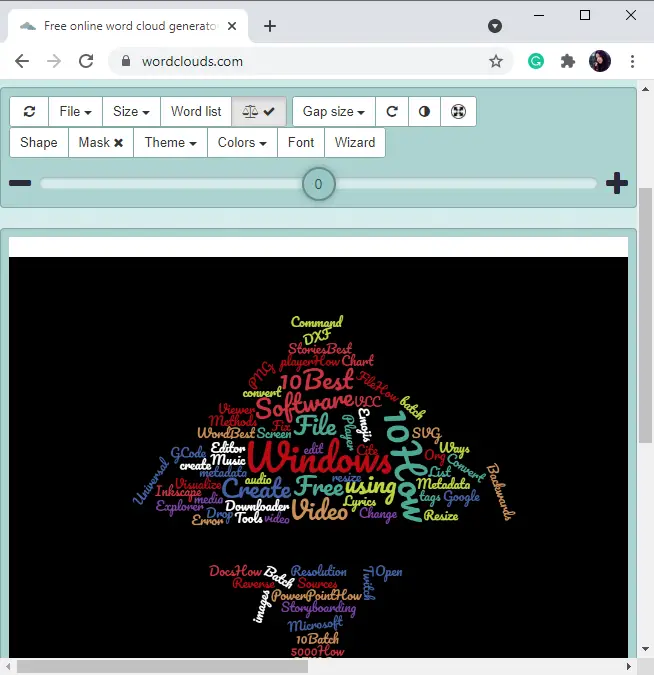Click the word 'Universal' in the cloud
This screenshot has width=654, height=675.
(x=150, y=481)
